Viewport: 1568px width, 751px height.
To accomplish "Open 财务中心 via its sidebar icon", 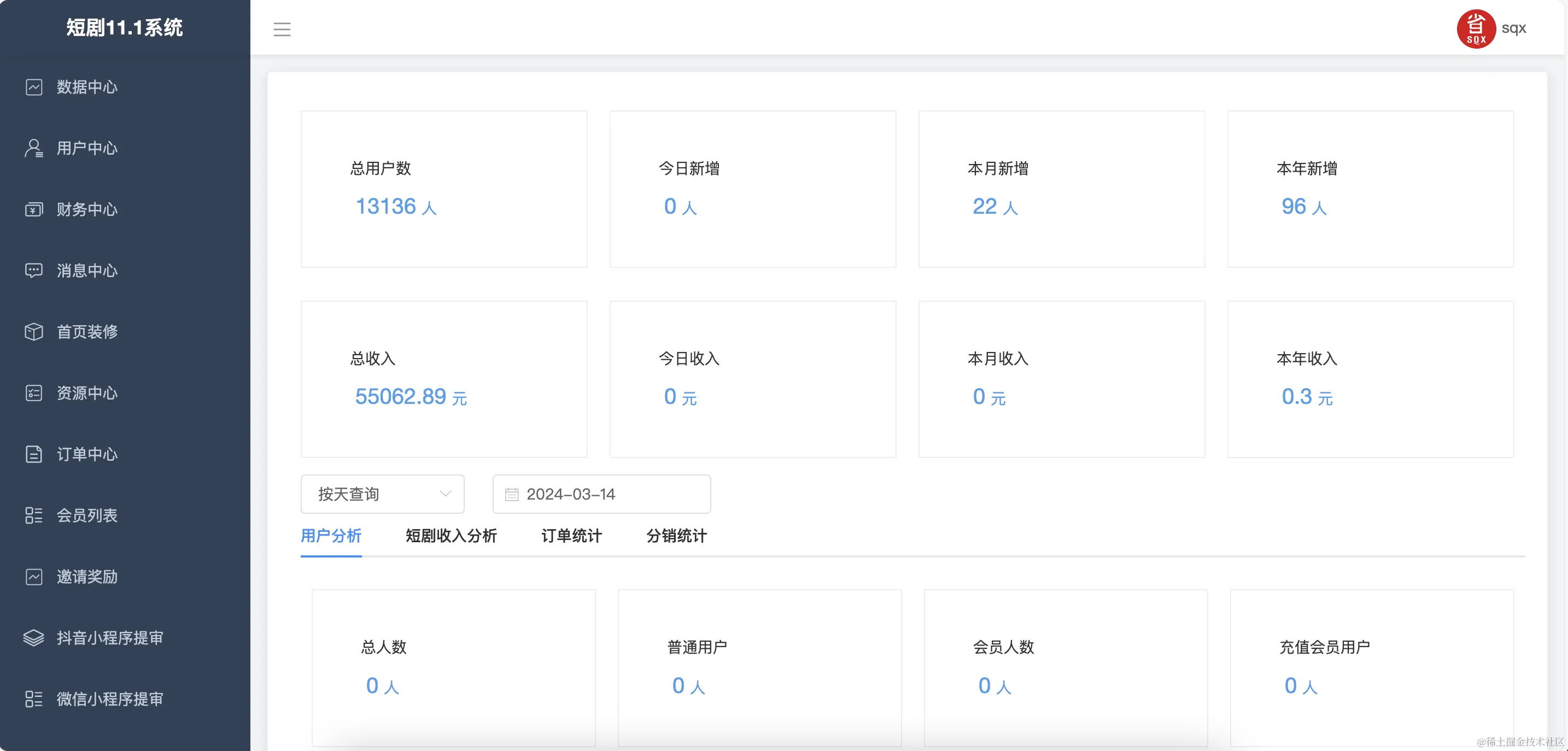I will [x=34, y=209].
